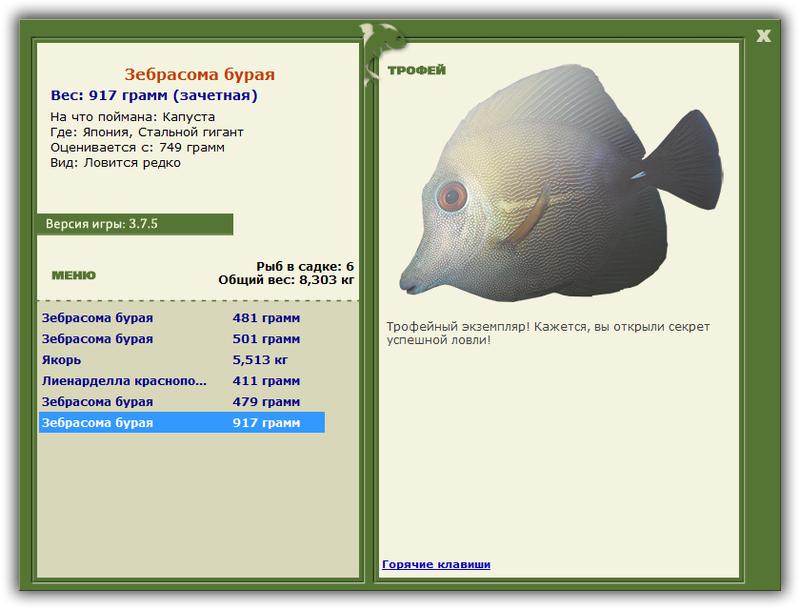The height and width of the screenshot is (610, 800).
Task: Select the Якорь 5,513 кг row
Action: (182, 360)
